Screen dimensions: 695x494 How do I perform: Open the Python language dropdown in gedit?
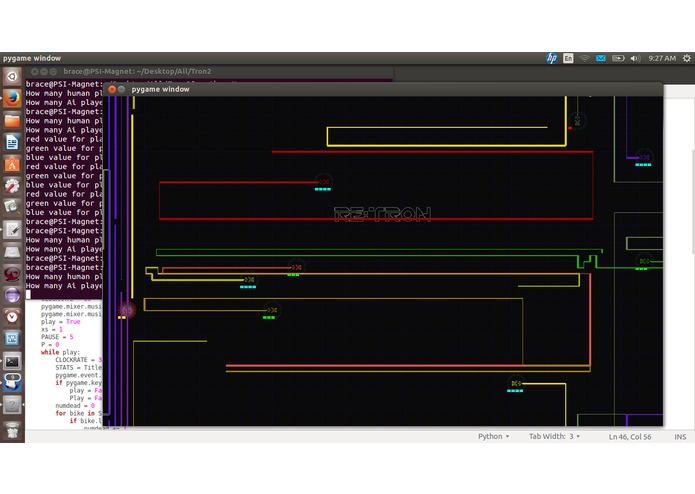point(493,436)
